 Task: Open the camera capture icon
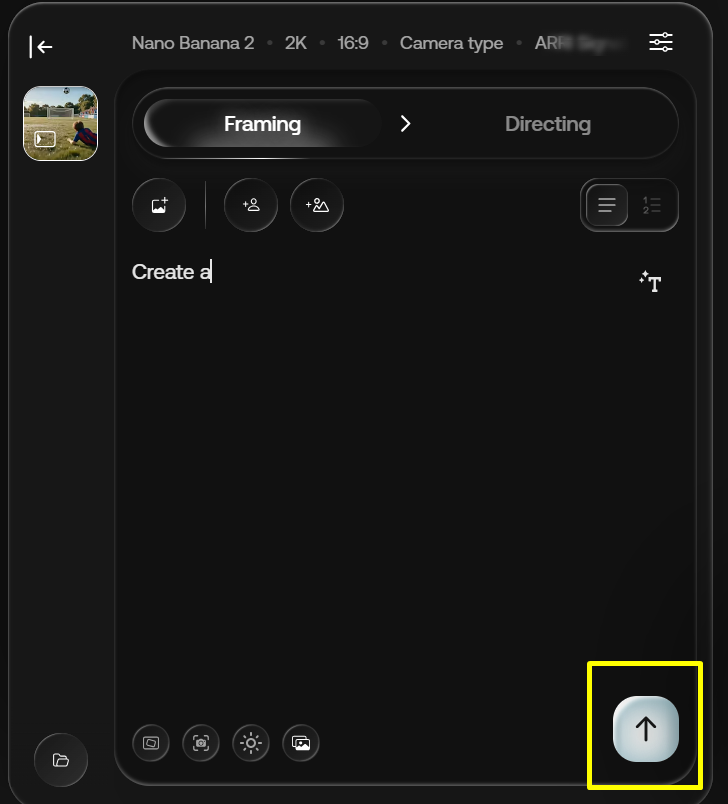pos(201,743)
